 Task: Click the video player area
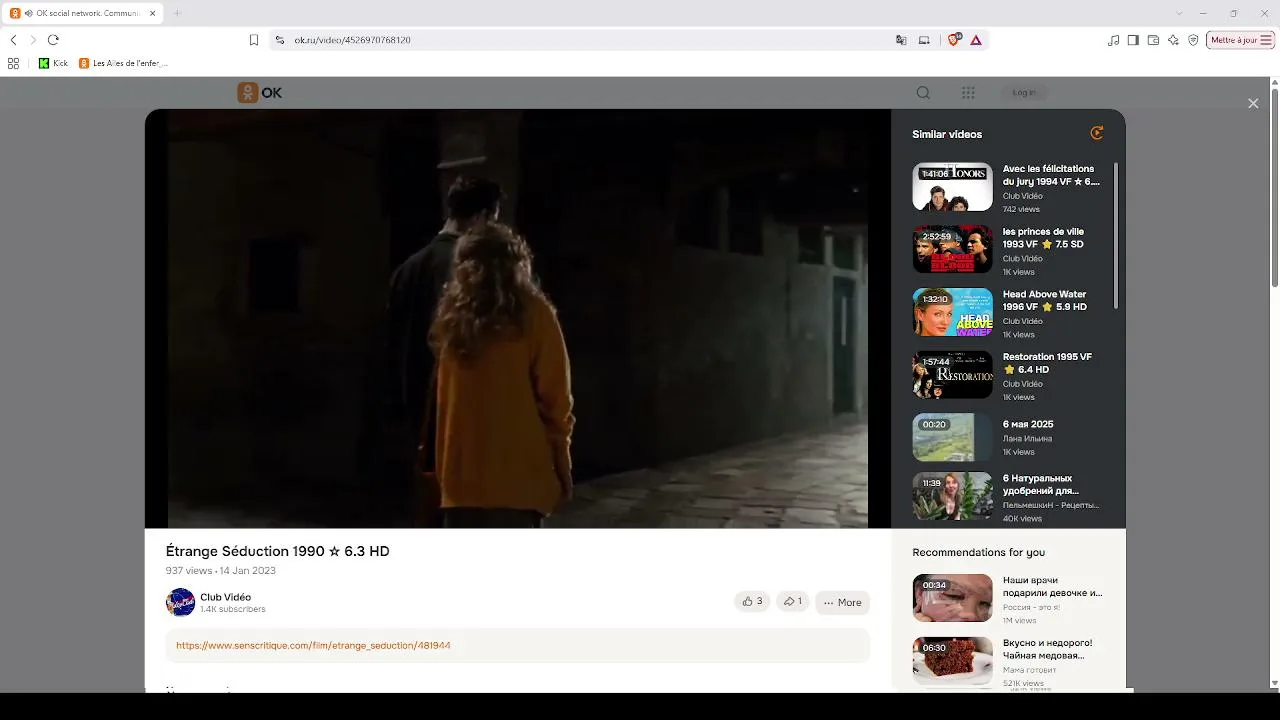point(518,318)
